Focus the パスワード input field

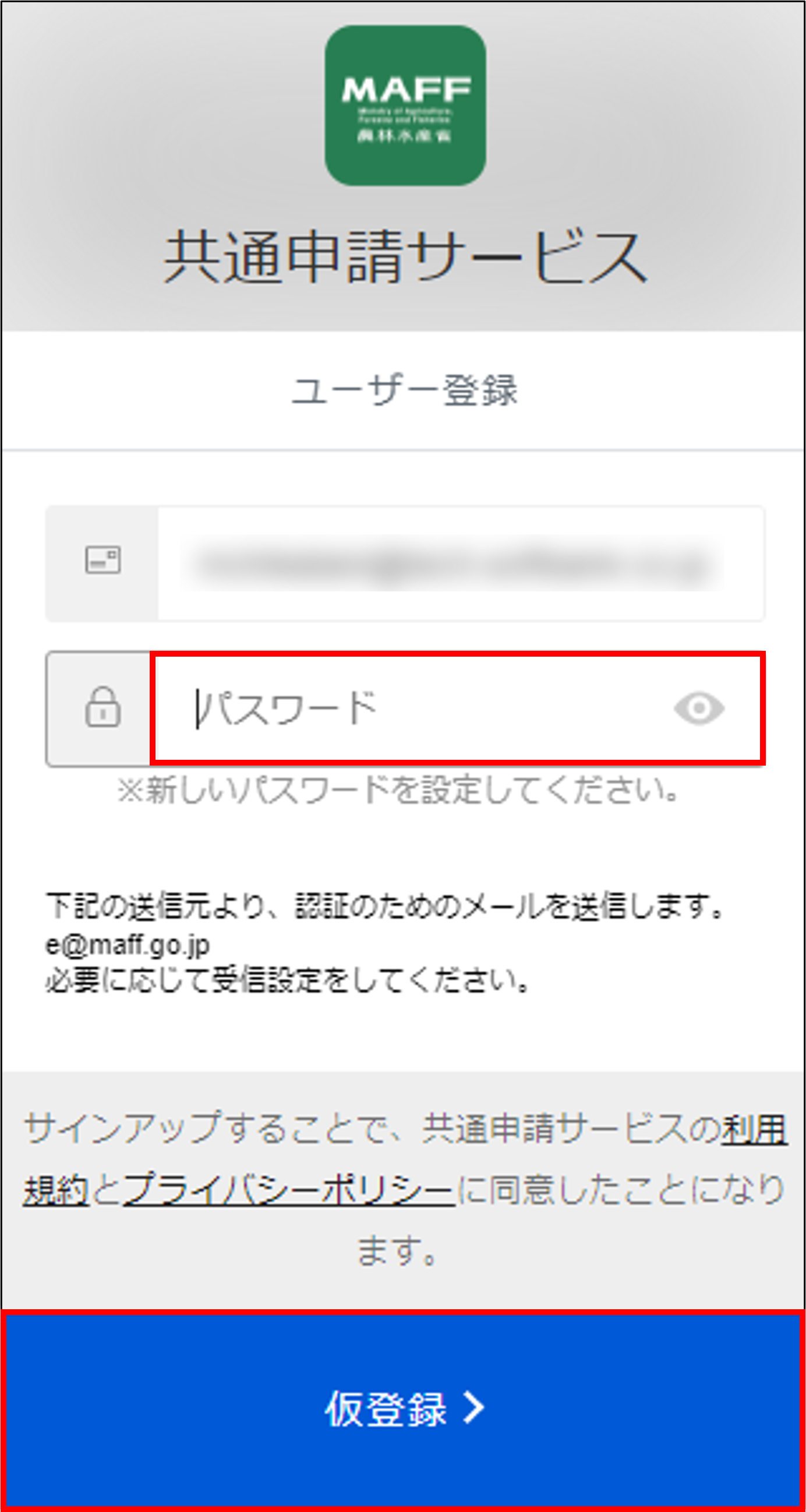pyautogui.click(x=458, y=709)
